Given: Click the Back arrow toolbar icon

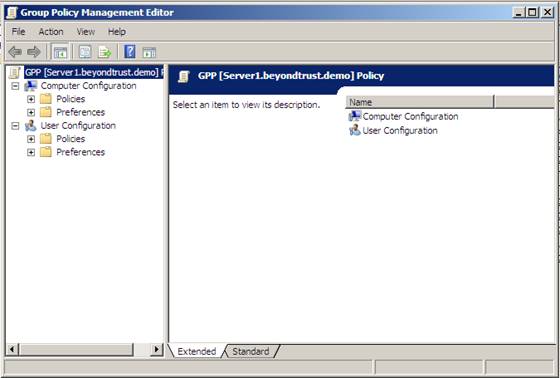Looking at the screenshot, I should point(15,52).
